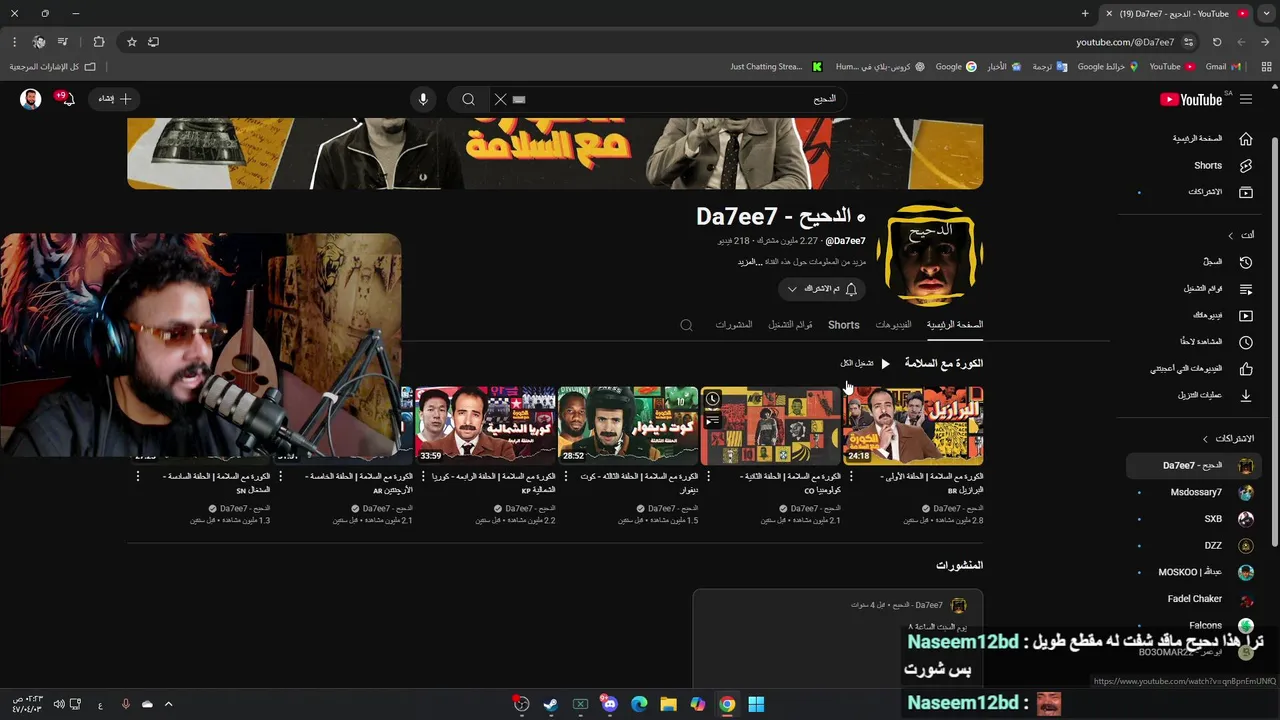The height and width of the screenshot is (720, 1280).
Task: Open Msdossary7 subscription channel
Action: pyautogui.click(x=1195, y=492)
